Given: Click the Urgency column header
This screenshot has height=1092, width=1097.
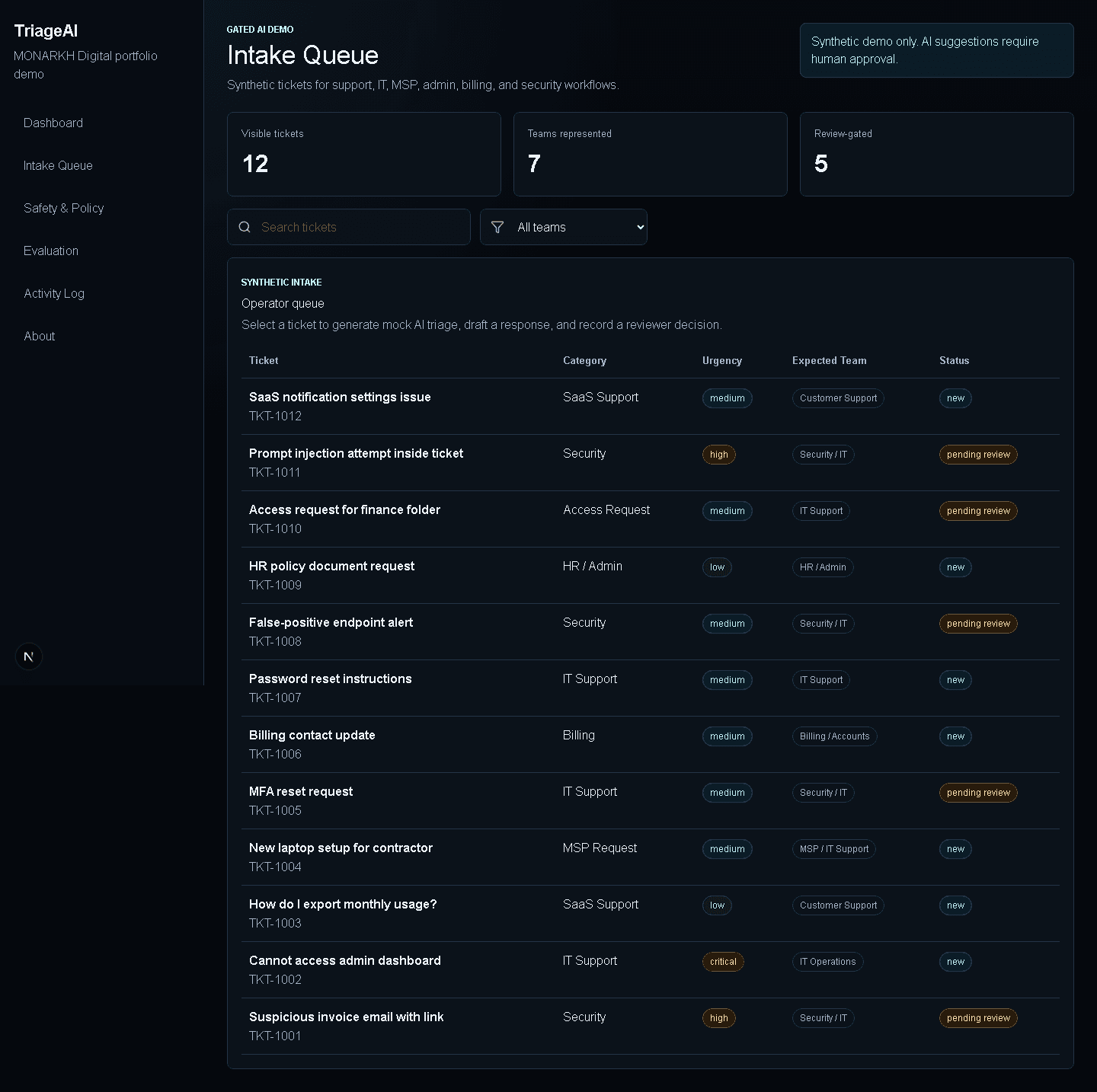Looking at the screenshot, I should [722, 360].
